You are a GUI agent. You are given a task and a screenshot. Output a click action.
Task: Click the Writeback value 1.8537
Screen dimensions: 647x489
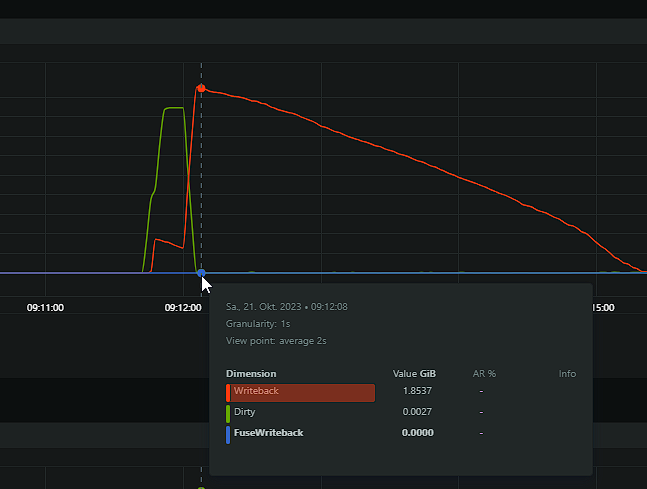click(x=417, y=391)
